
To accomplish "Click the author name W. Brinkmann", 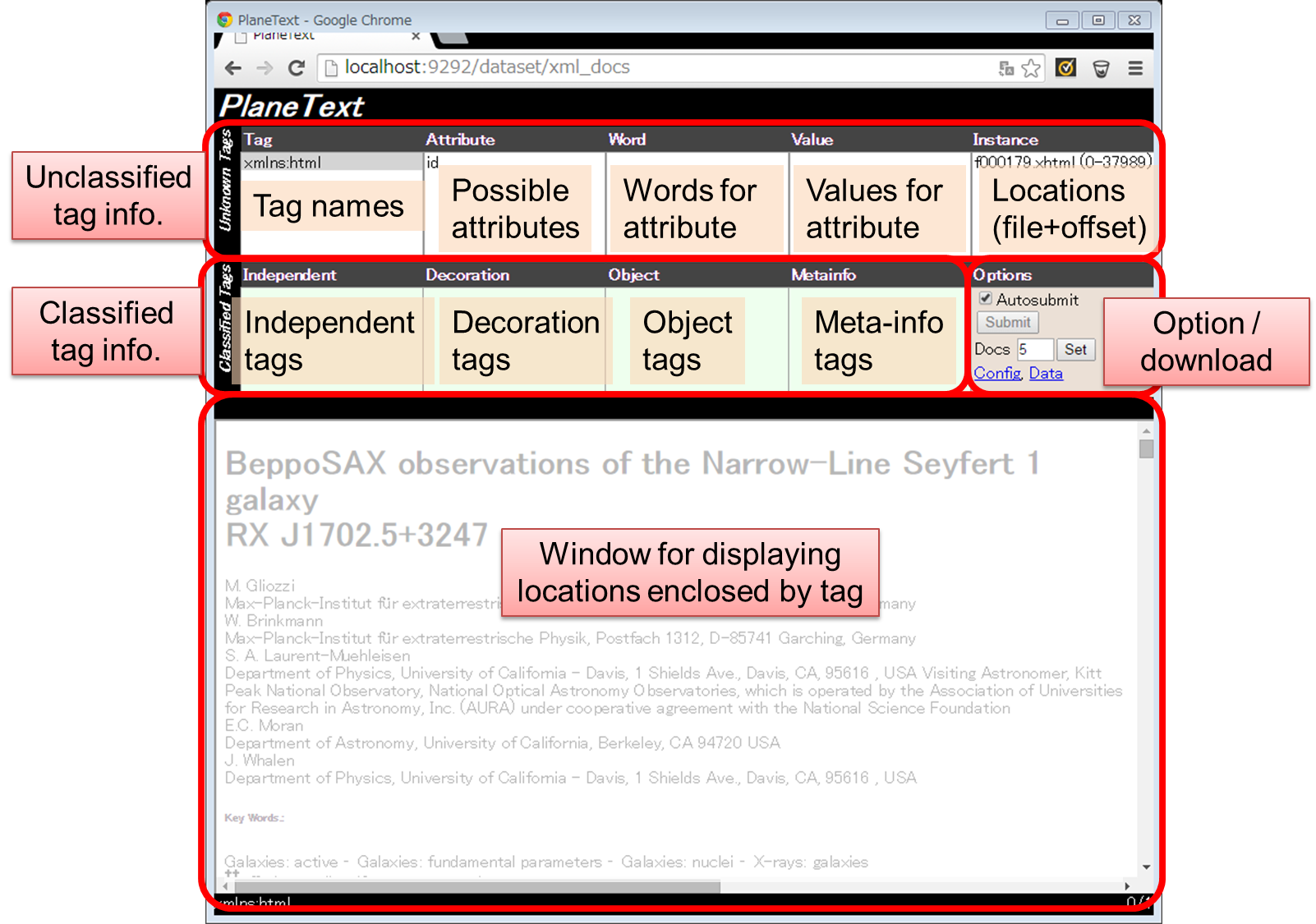I will coord(274,621).
